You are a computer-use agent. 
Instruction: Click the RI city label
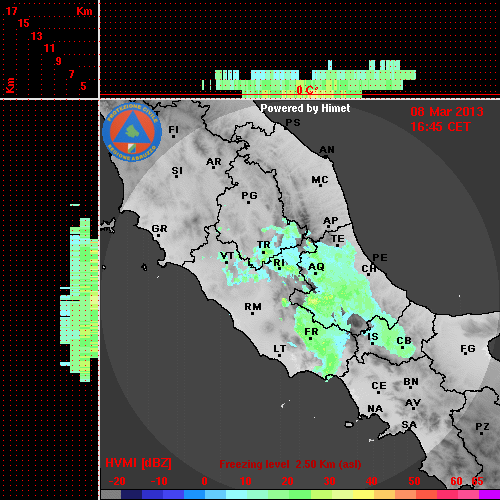click(279, 263)
